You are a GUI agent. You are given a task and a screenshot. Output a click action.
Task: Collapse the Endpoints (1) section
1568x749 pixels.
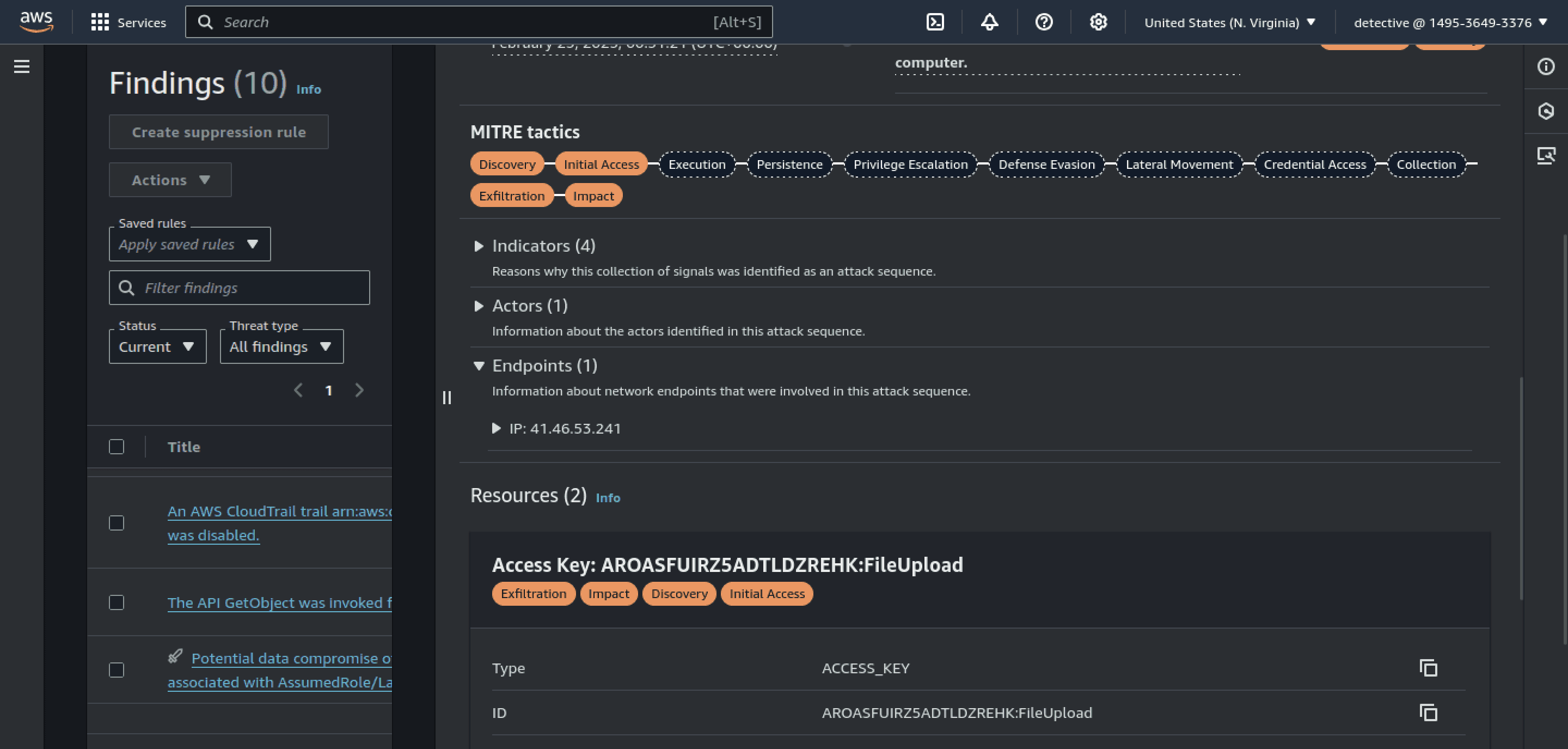479,366
